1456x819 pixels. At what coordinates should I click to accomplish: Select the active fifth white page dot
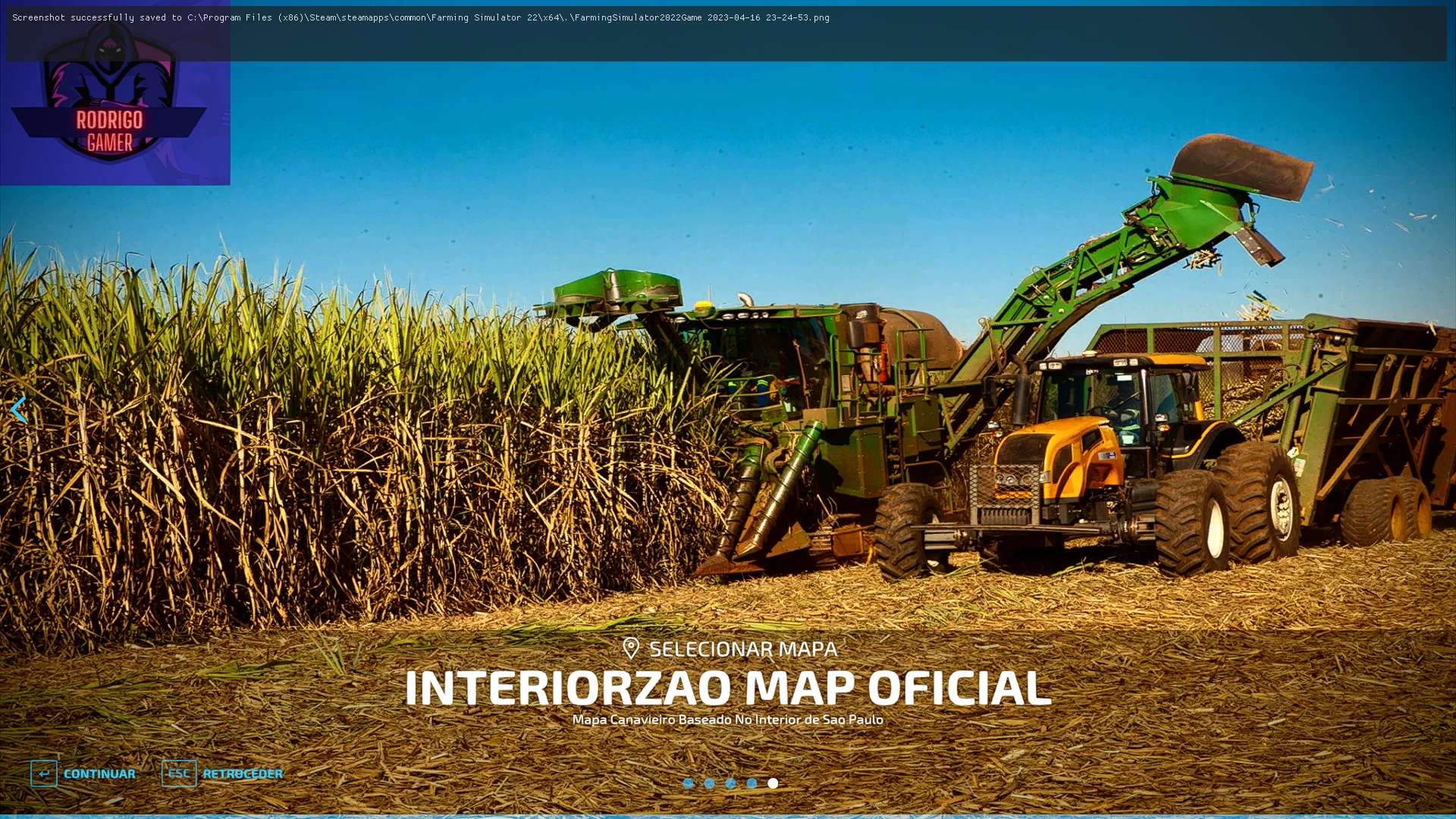pos(773,783)
